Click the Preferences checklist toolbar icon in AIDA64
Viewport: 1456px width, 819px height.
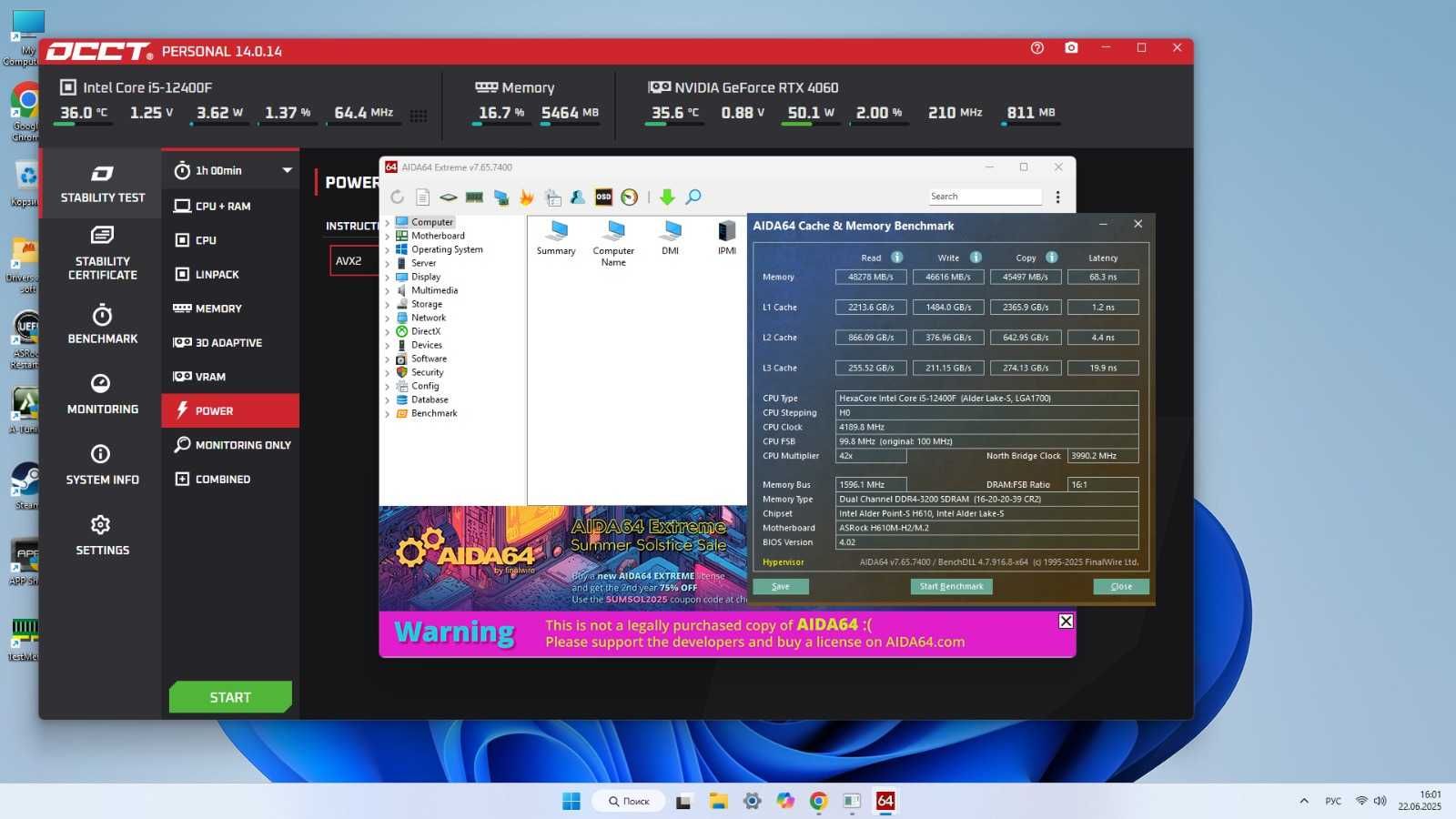pos(552,197)
